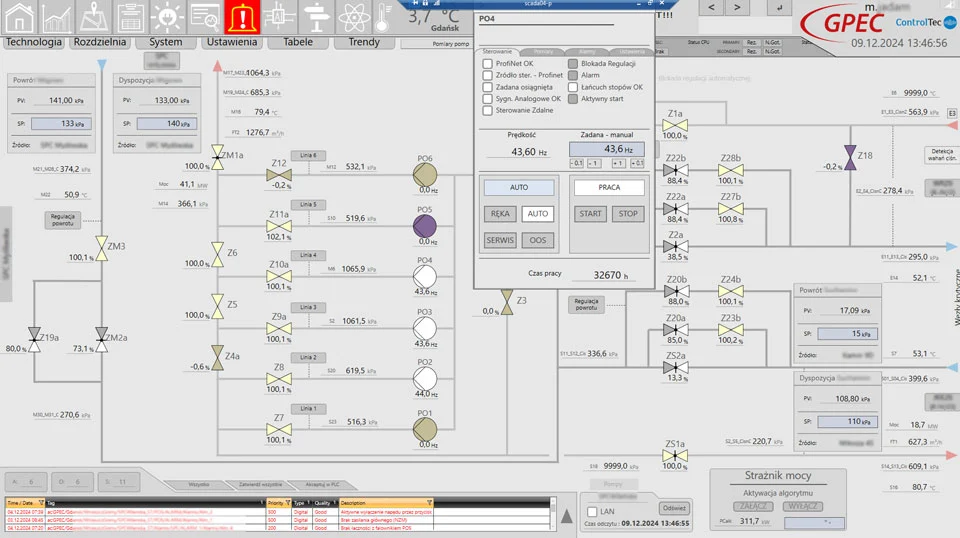Open the System menu tab

pos(166,42)
